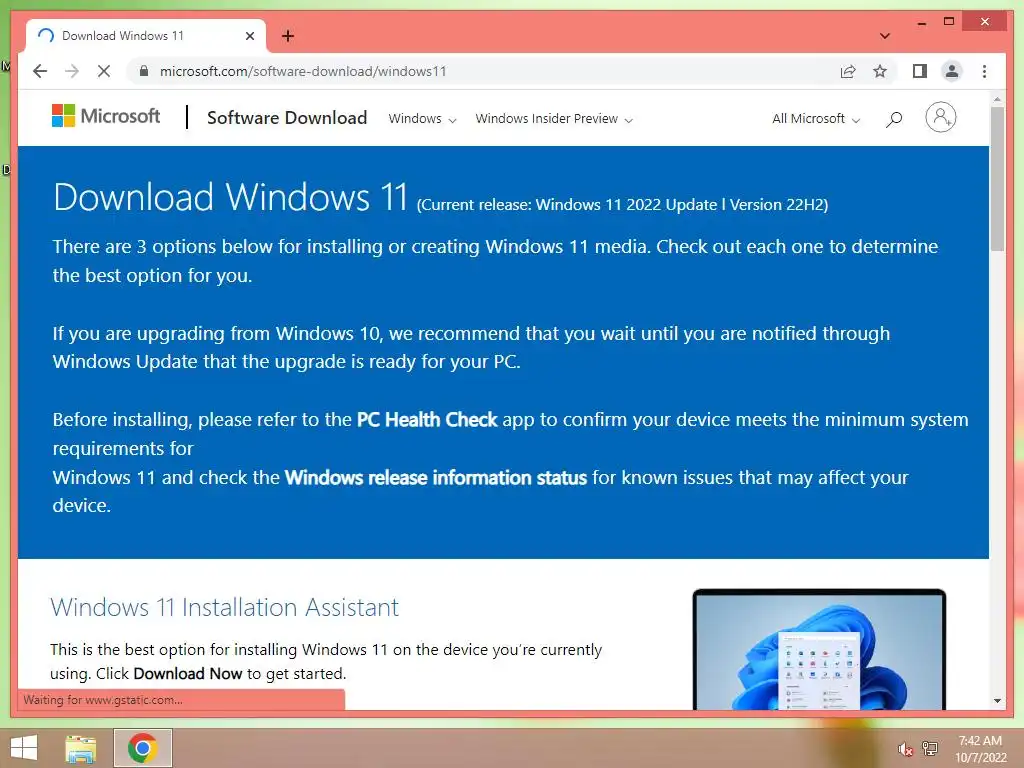Click the Current release Version 22H2 text

[x=622, y=204]
